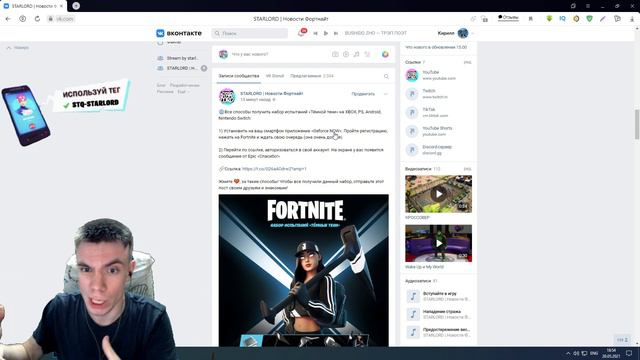Click 'ред.' next to Видеозаписи header
This screenshot has height=360, width=640.
[467, 169]
